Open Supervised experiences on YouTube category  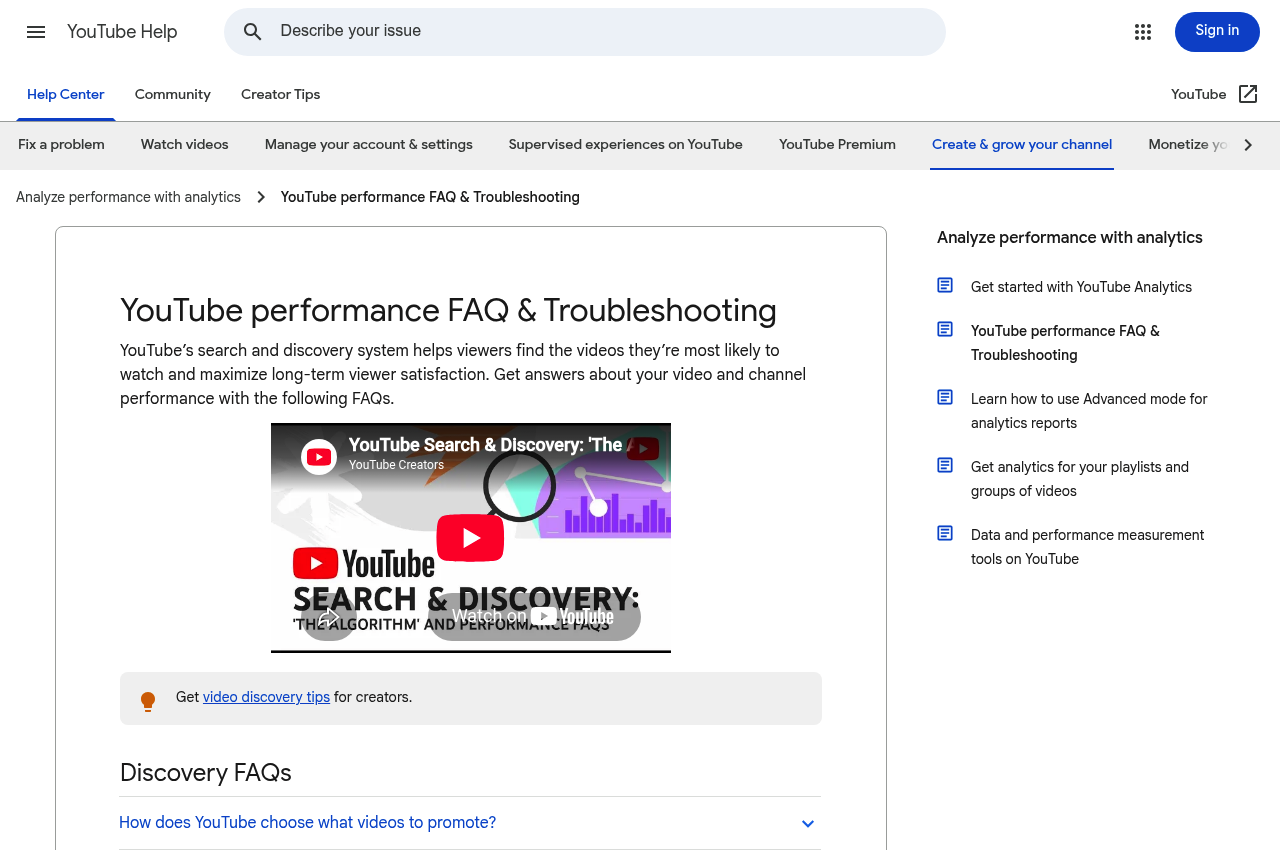[x=626, y=145]
